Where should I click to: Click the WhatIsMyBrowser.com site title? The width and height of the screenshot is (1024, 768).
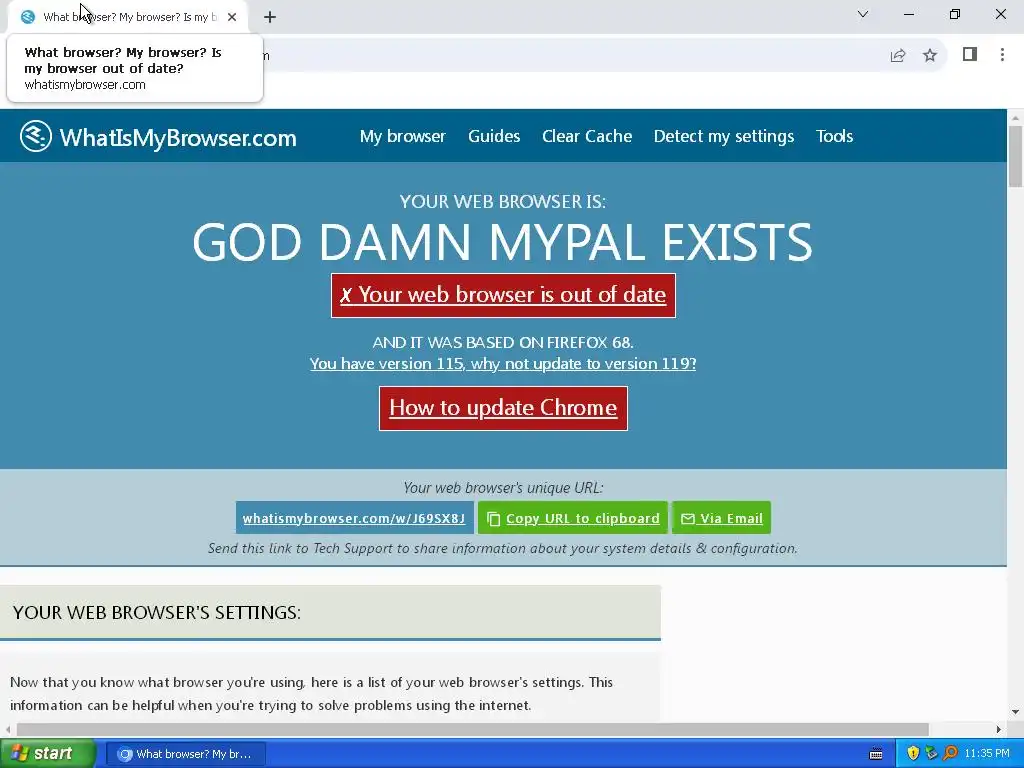178,137
